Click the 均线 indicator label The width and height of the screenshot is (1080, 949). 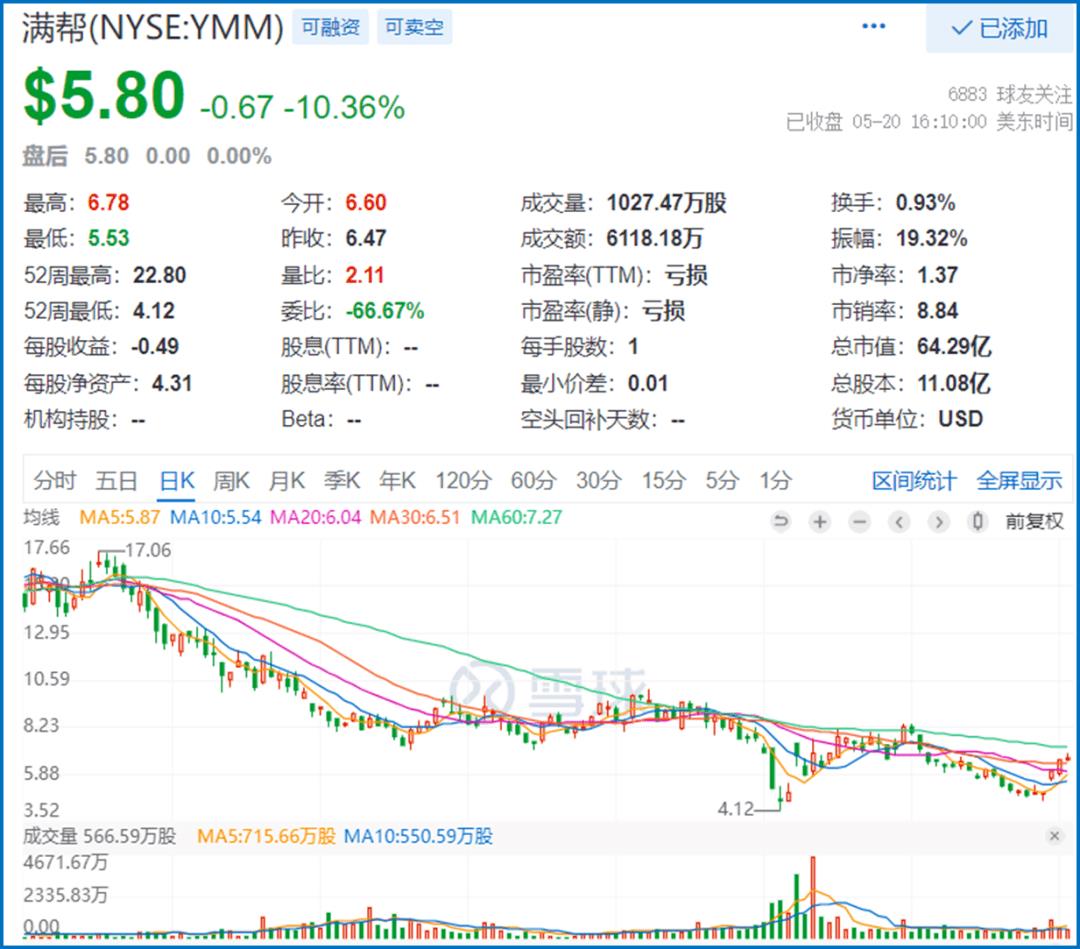[41, 517]
